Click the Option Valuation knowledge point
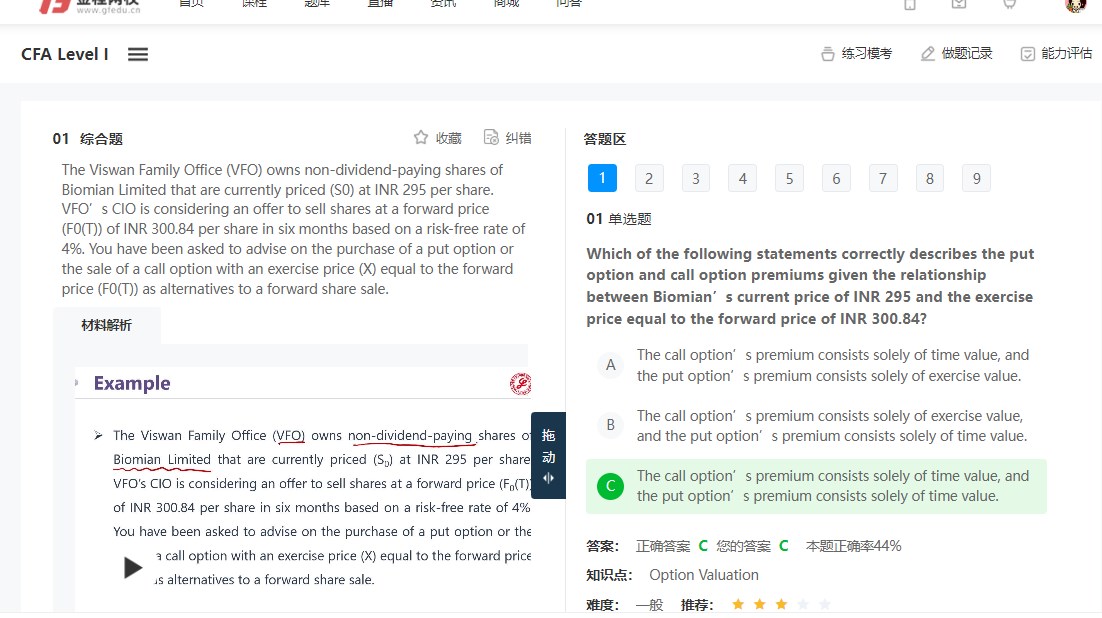This screenshot has width=1102, height=618. click(704, 575)
